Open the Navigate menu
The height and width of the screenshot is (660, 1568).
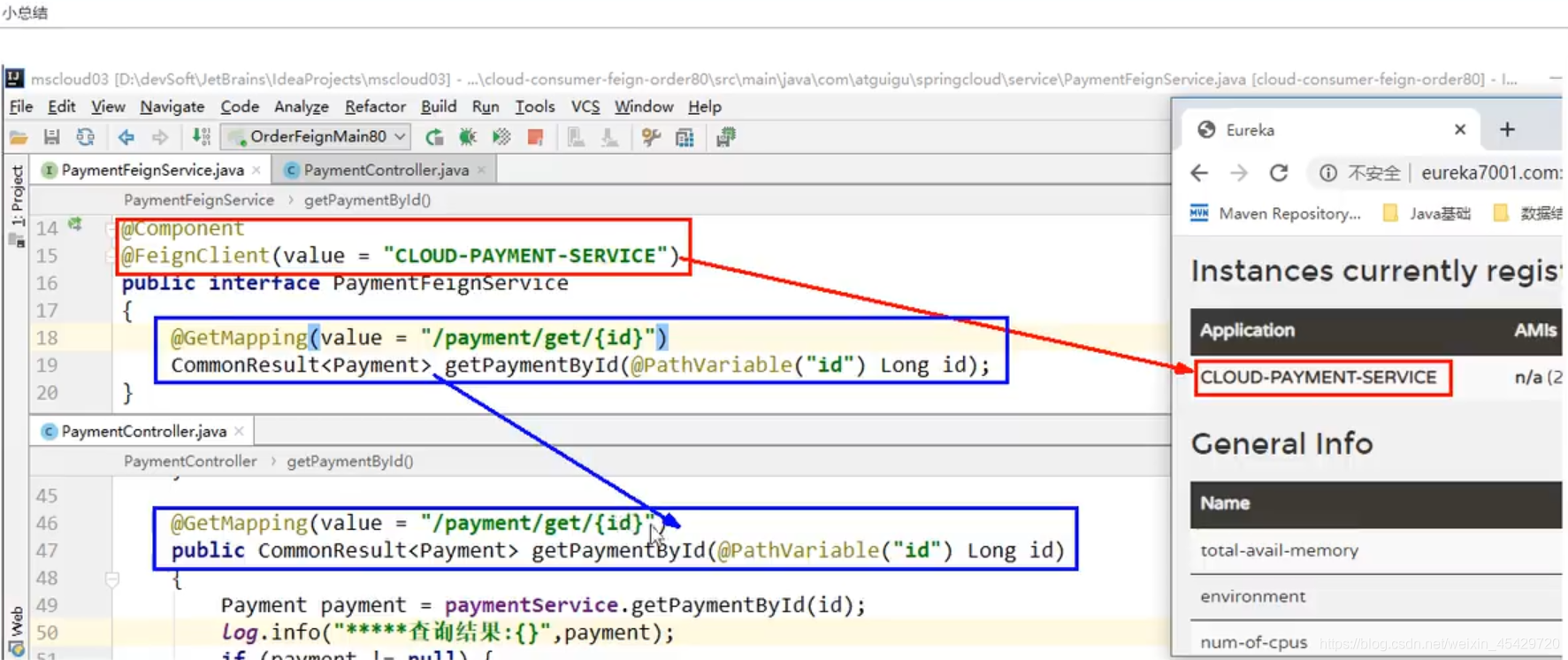172,106
